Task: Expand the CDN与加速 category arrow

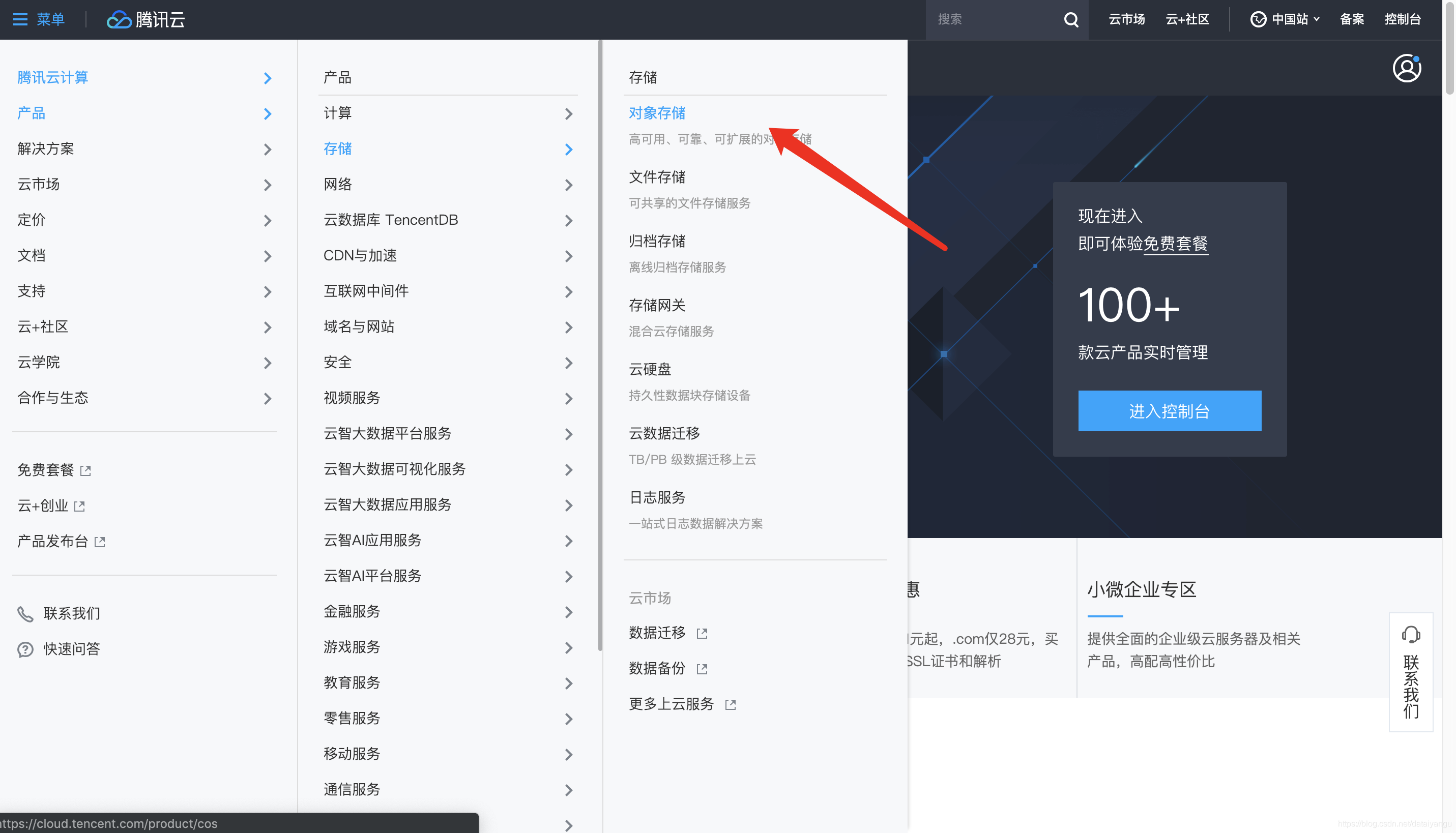Action: tap(568, 256)
